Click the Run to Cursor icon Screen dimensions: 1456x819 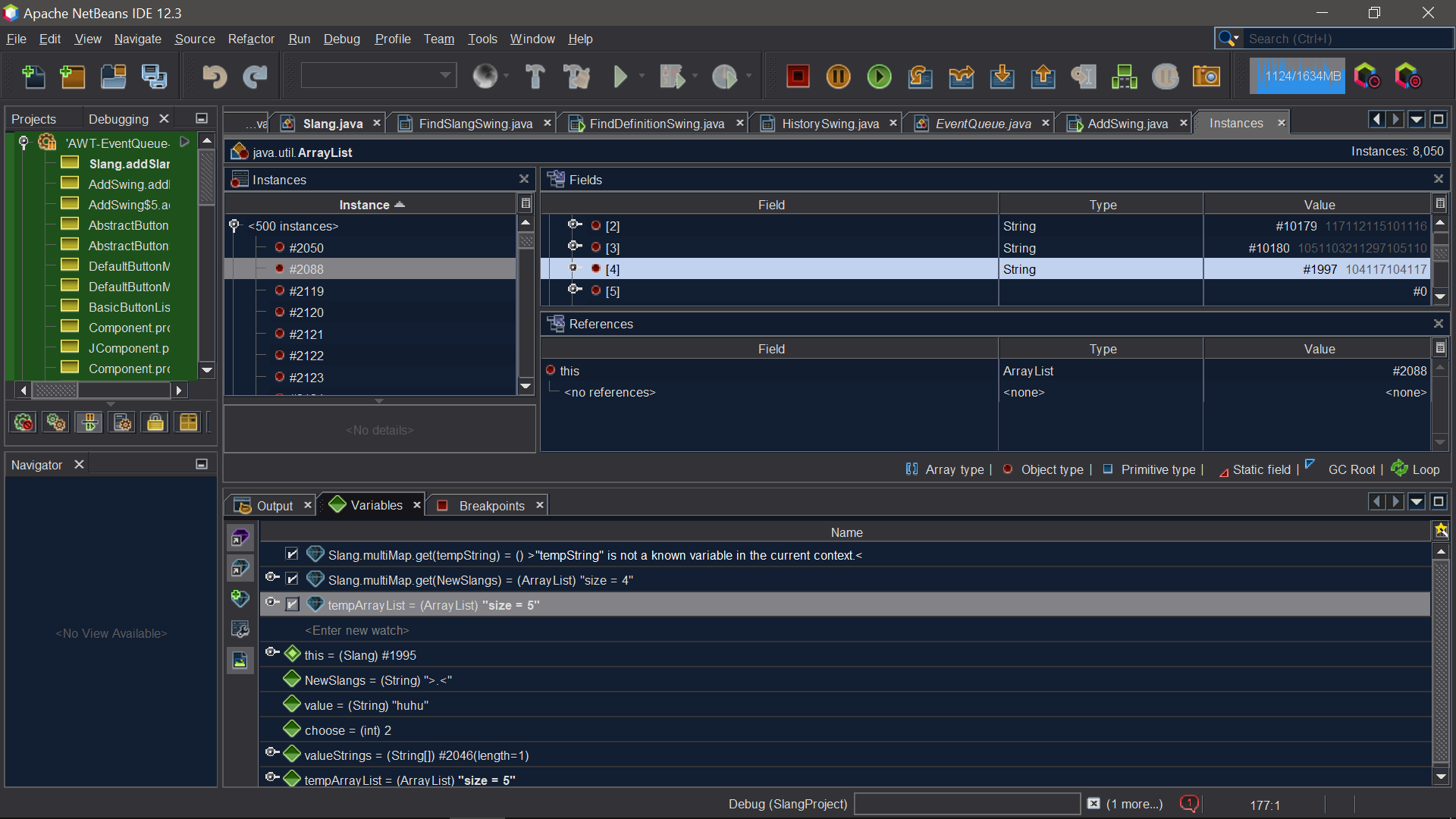(x=1084, y=77)
